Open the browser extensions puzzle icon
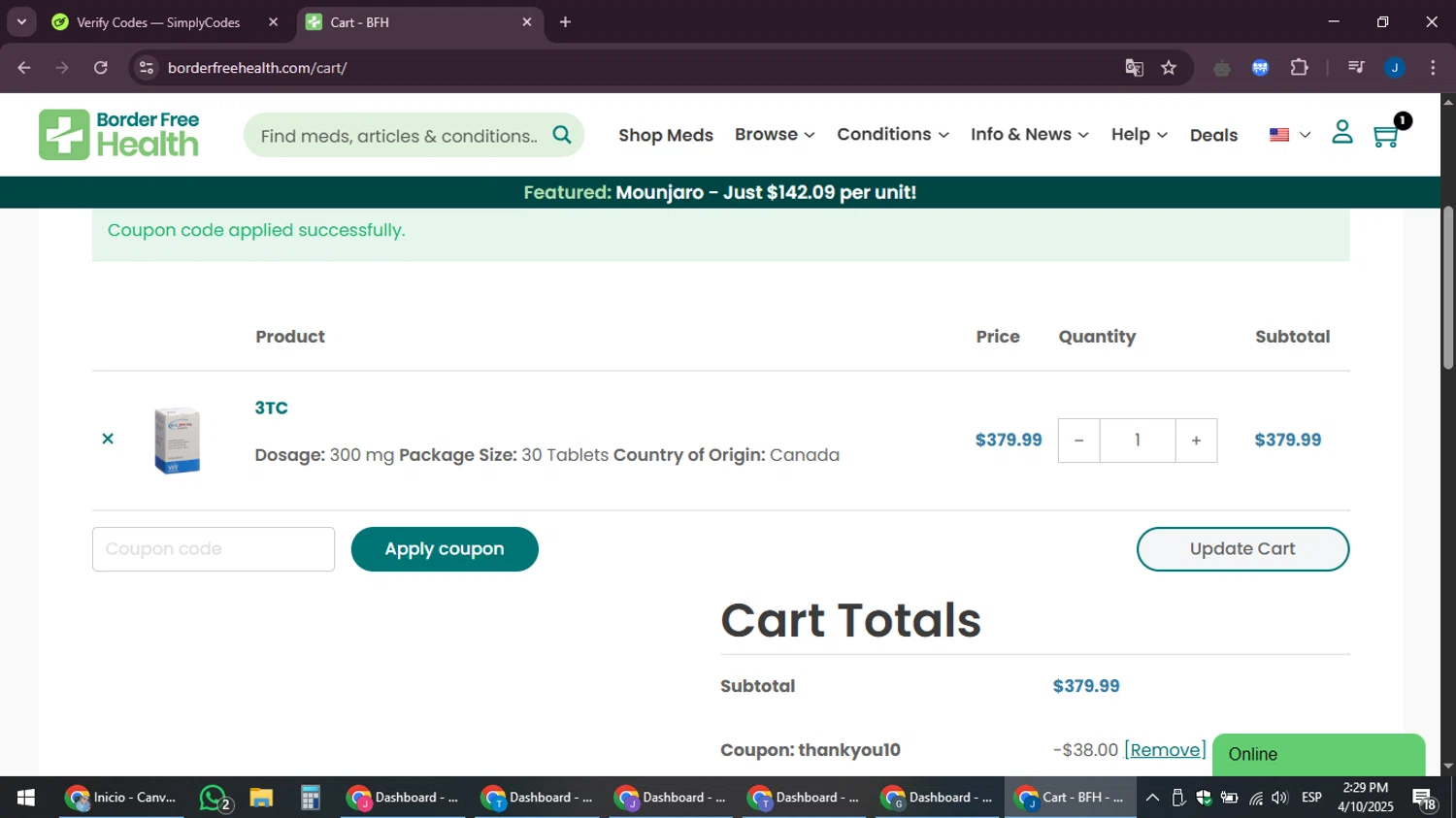The image size is (1456, 818). tap(1299, 68)
